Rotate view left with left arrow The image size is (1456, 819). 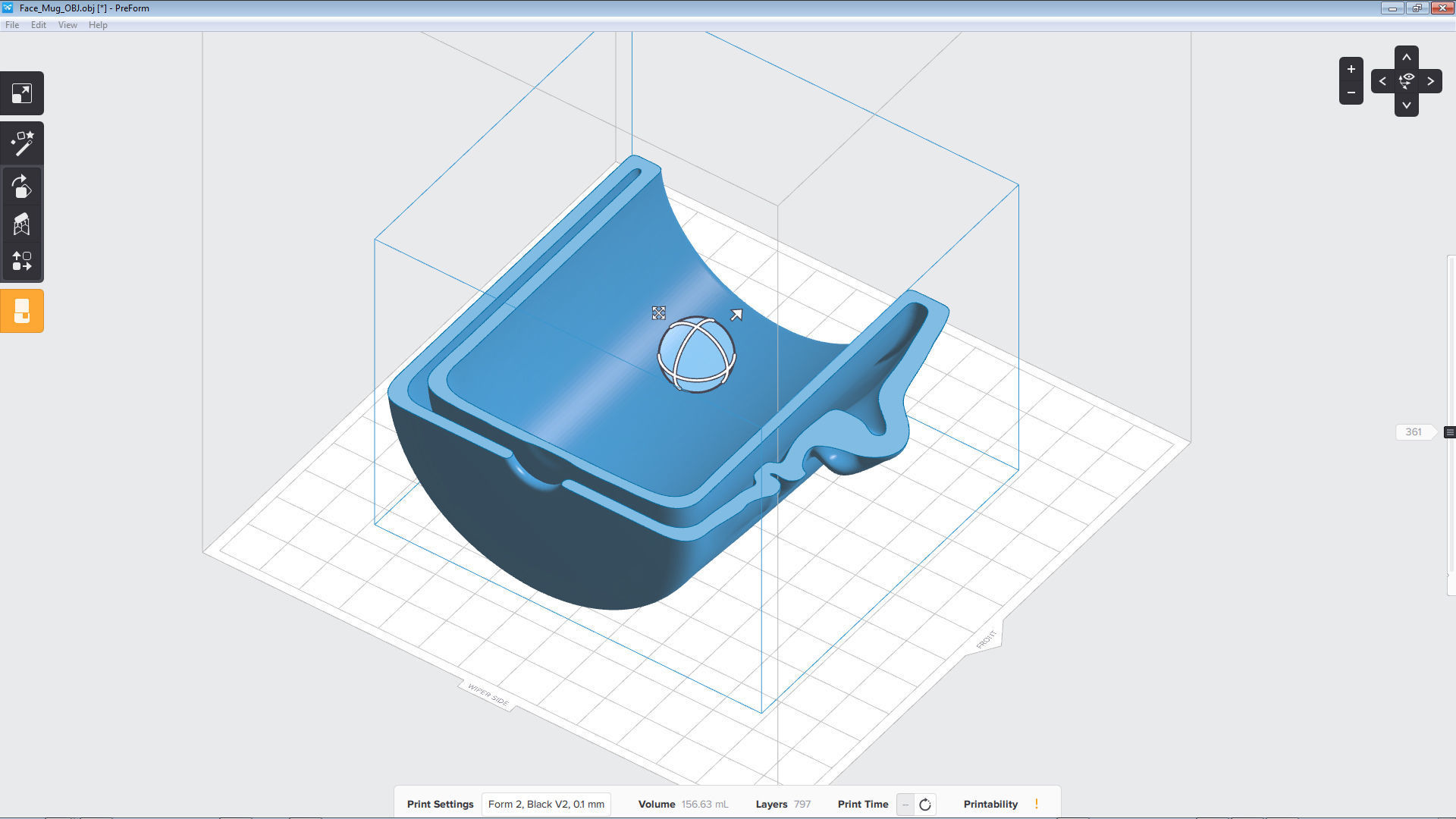1382,81
